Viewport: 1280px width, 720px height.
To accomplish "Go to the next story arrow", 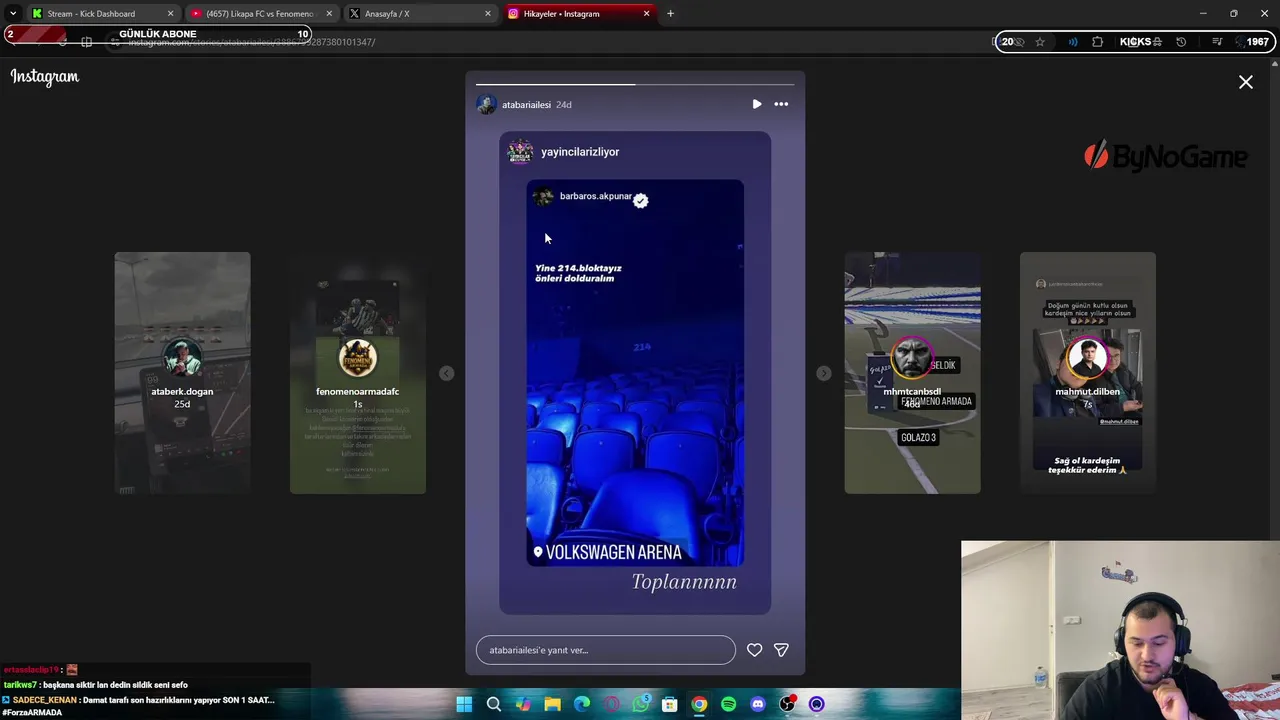I will coord(823,373).
